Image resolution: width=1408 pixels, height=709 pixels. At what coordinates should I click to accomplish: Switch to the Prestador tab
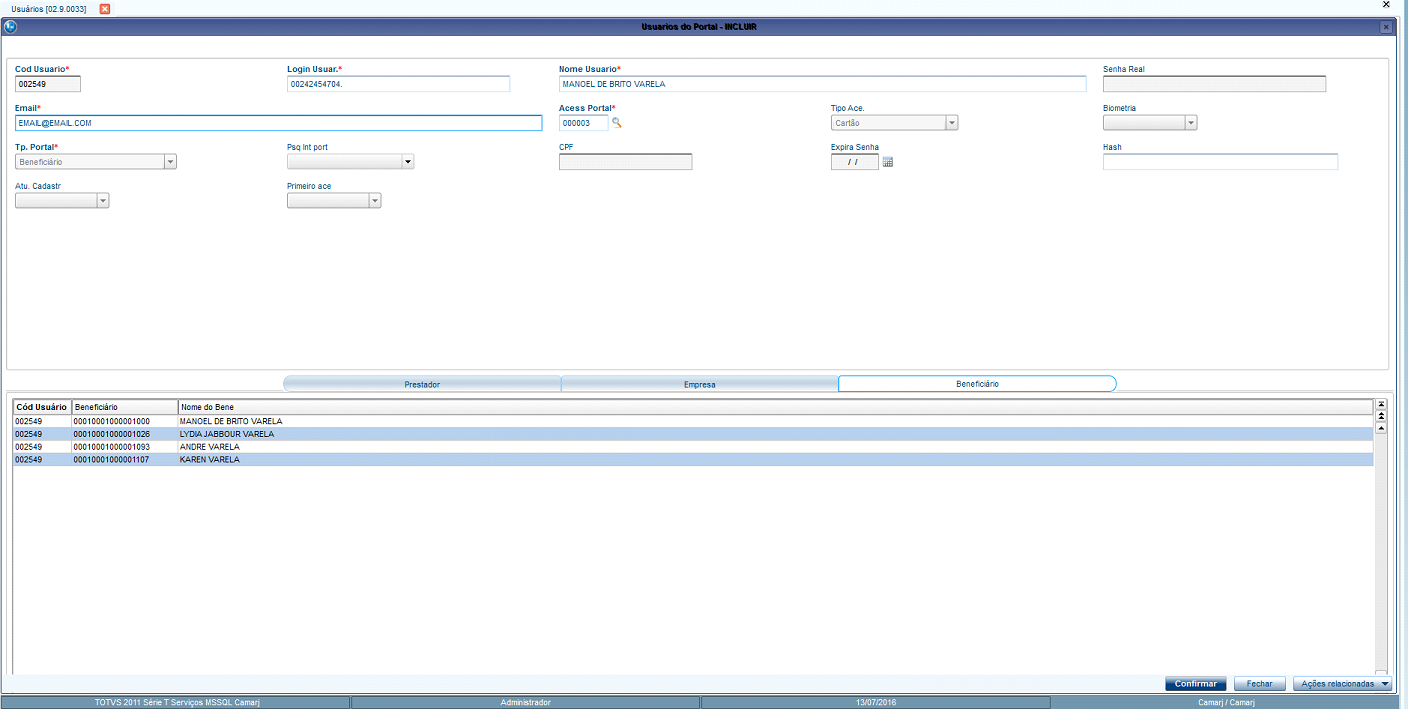pyautogui.click(x=422, y=384)
